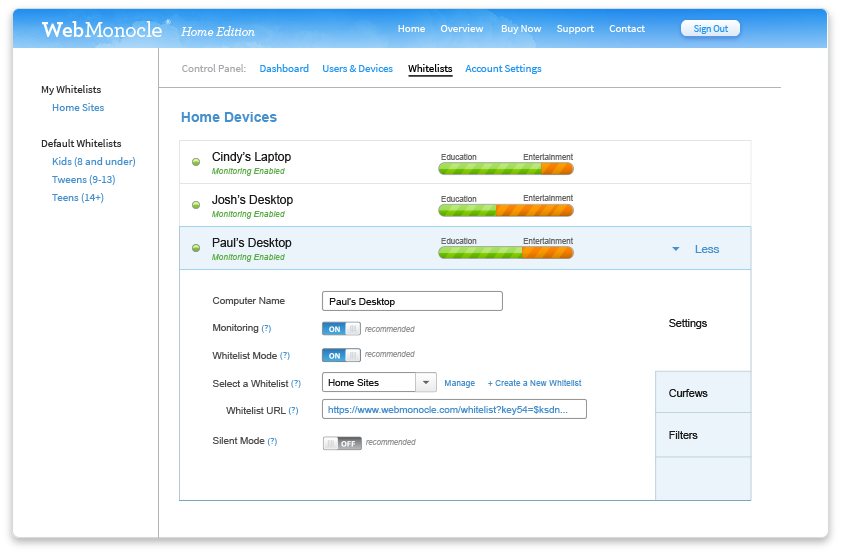Open Silent Mode help question mark

pyautogui.click(x=272, y=441)
